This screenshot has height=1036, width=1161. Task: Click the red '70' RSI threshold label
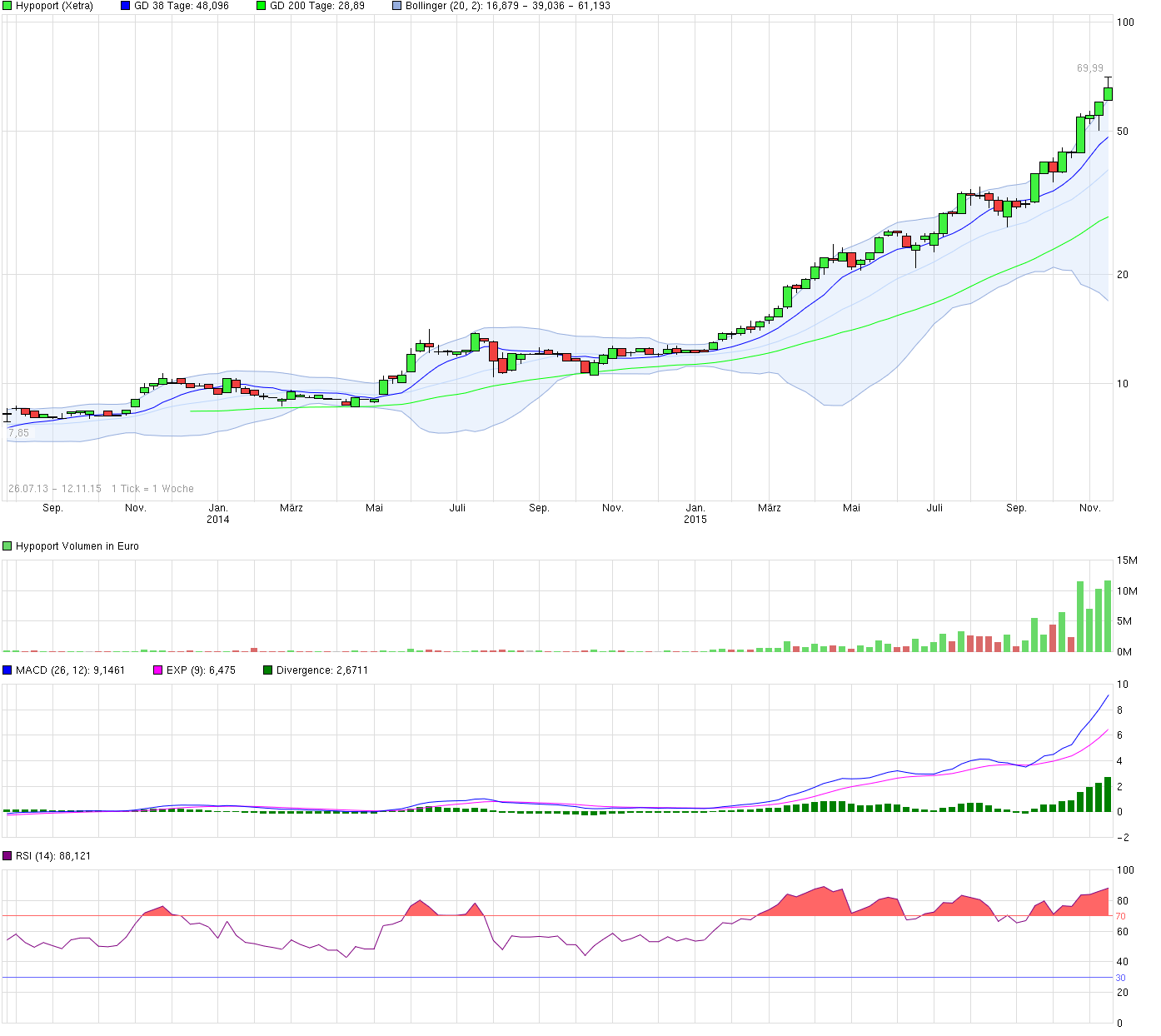1121,916
